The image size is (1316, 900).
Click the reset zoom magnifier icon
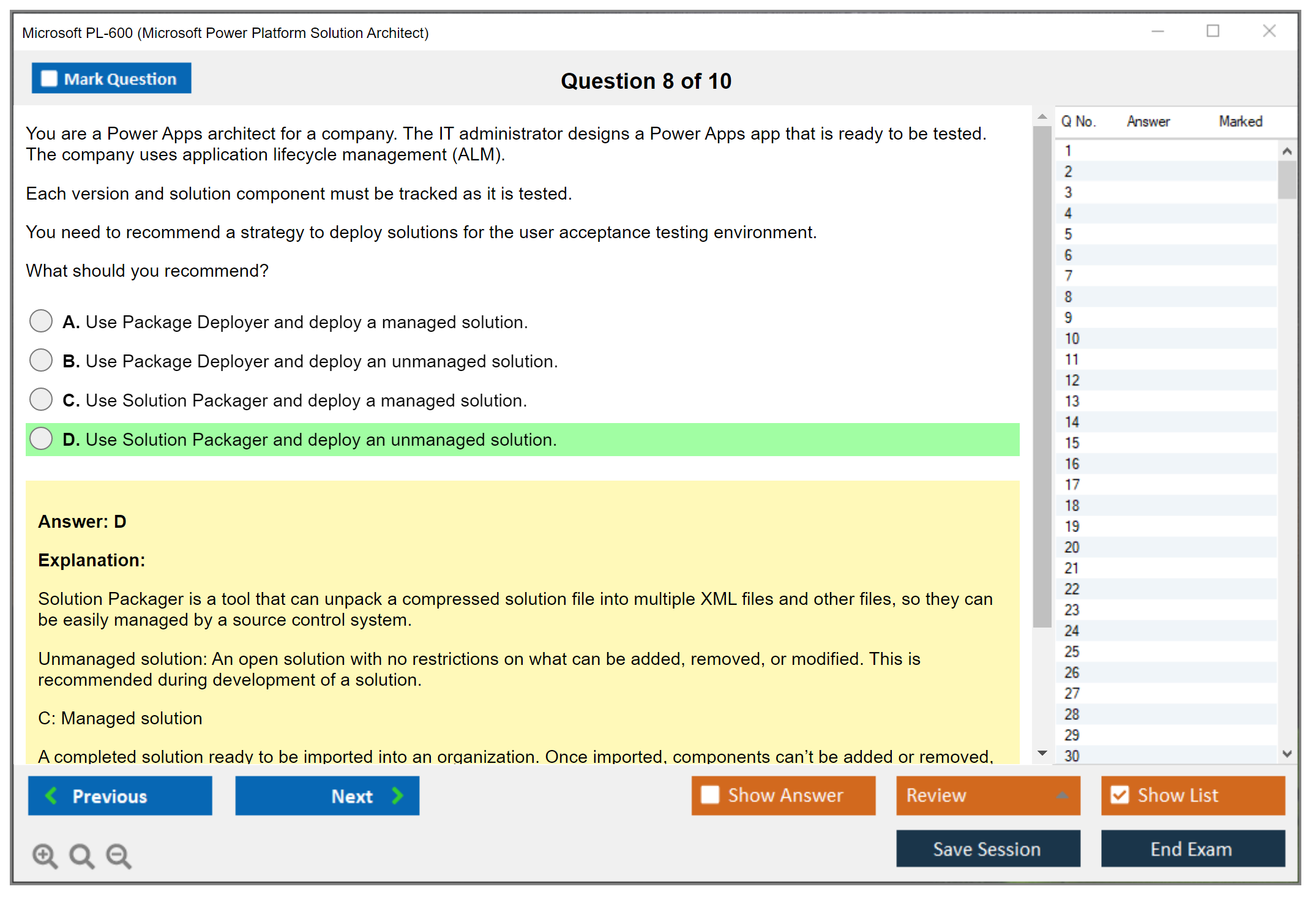[81, 855]
